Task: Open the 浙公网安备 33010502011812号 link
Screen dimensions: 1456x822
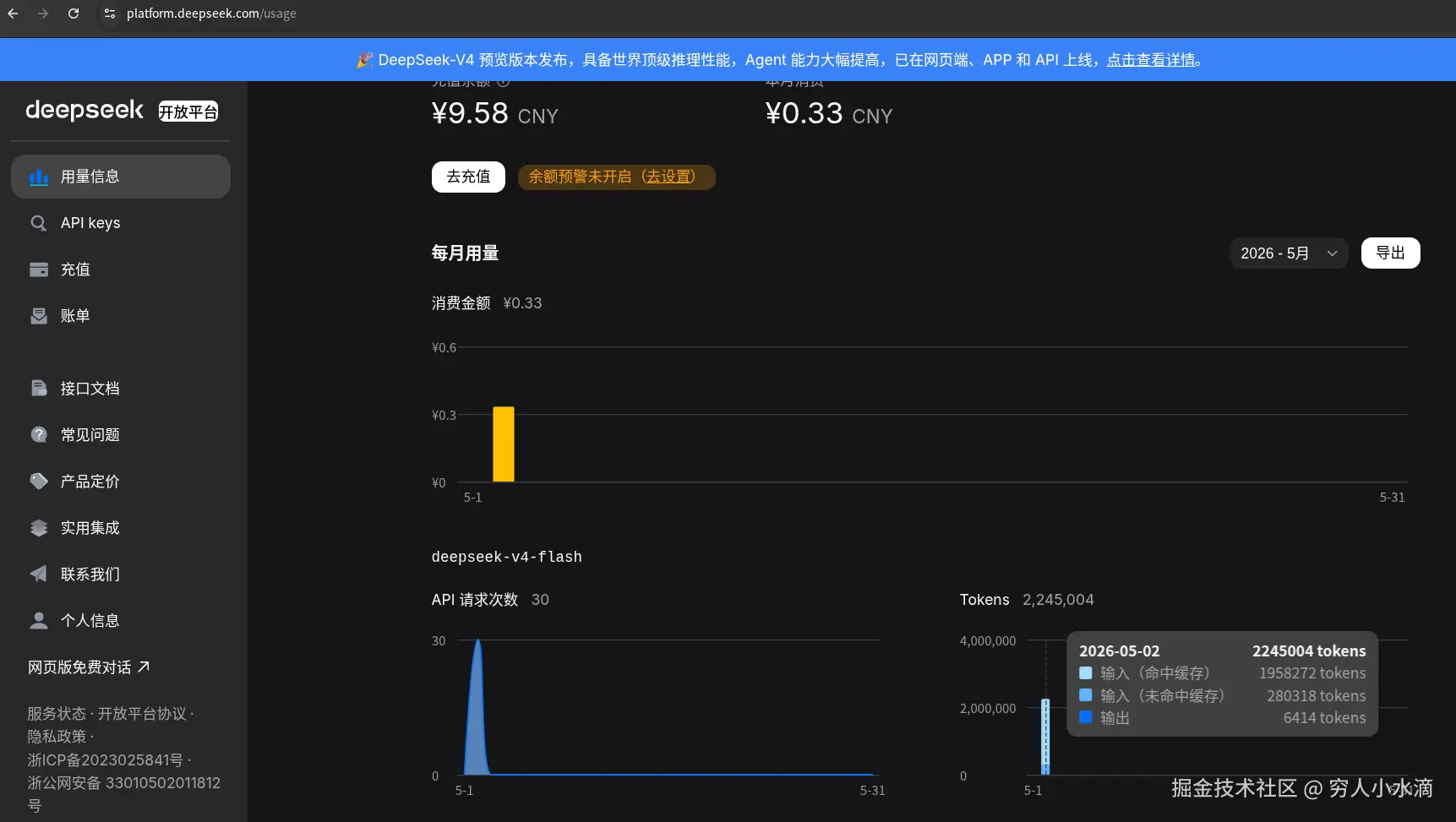Action: pyautogui.click(x=123, y=794)
